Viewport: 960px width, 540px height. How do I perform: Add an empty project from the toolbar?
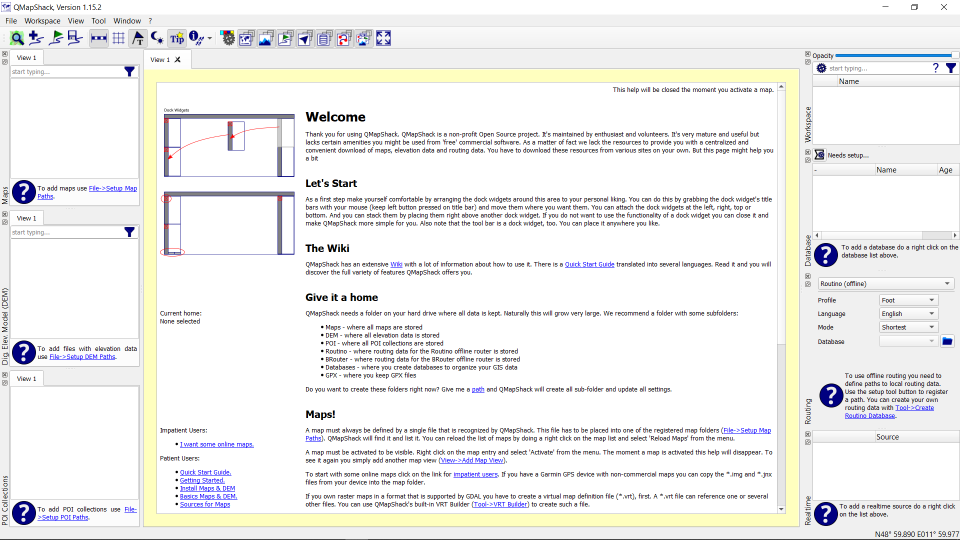pos(36,39)
